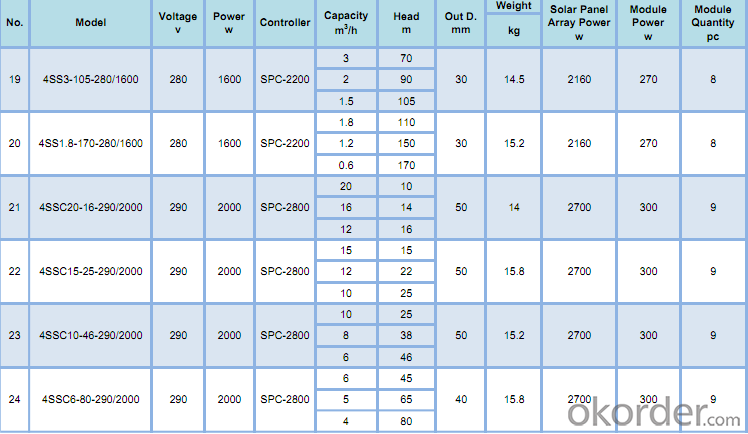Select model 4SS1.8-170-280/1600
Viewport: 748px width, 434px height.
click(91, 144)
